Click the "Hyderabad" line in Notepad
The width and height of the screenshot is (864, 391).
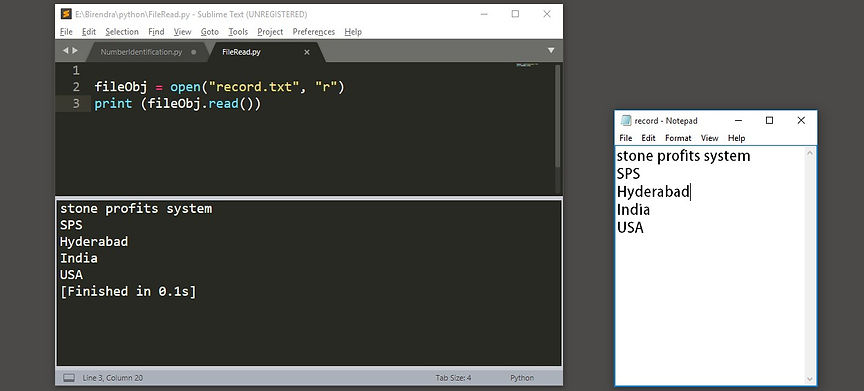pyautogui.click(x=653, y=192)
